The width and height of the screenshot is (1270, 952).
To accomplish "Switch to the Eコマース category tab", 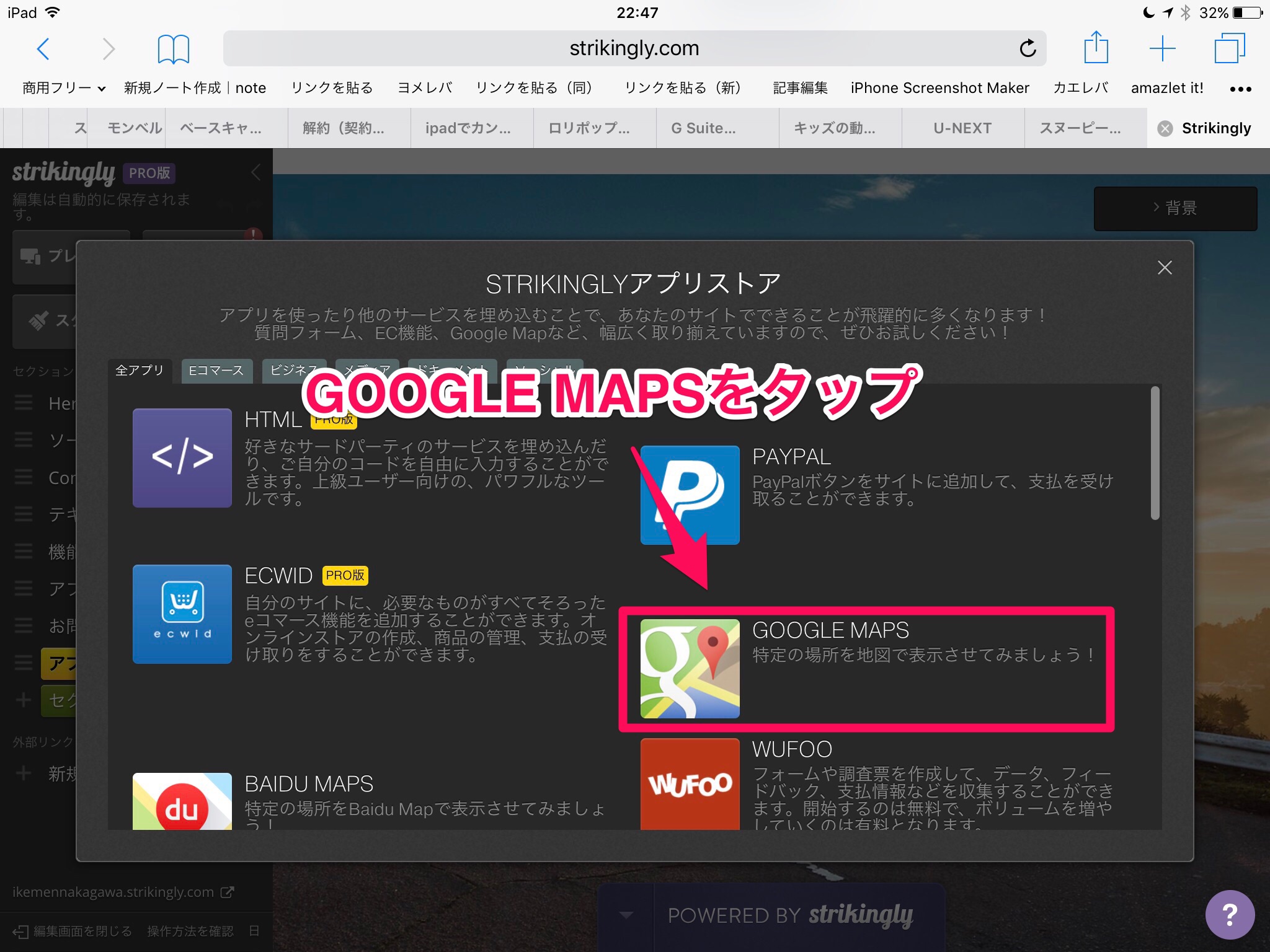I will pos(216,371).
